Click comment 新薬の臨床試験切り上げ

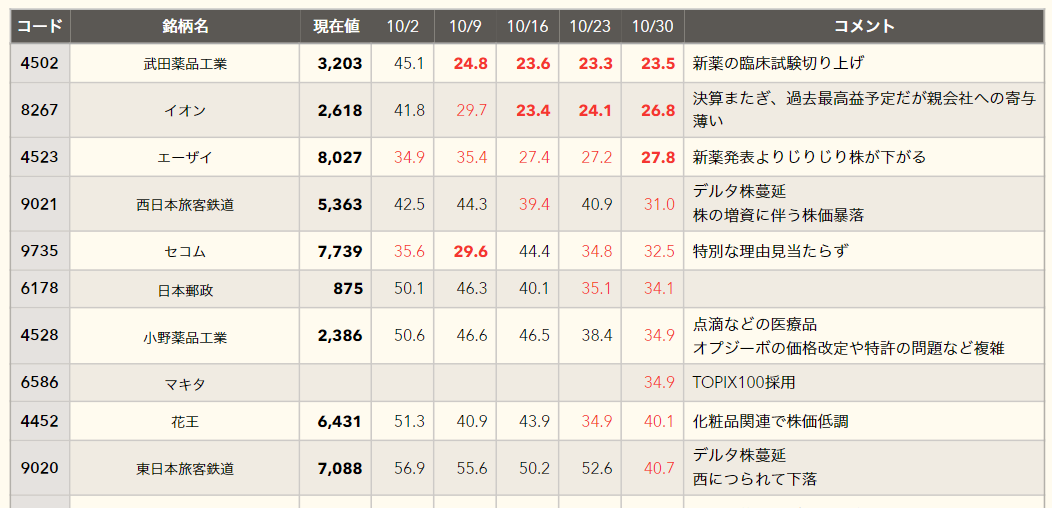tap(778, 64)
